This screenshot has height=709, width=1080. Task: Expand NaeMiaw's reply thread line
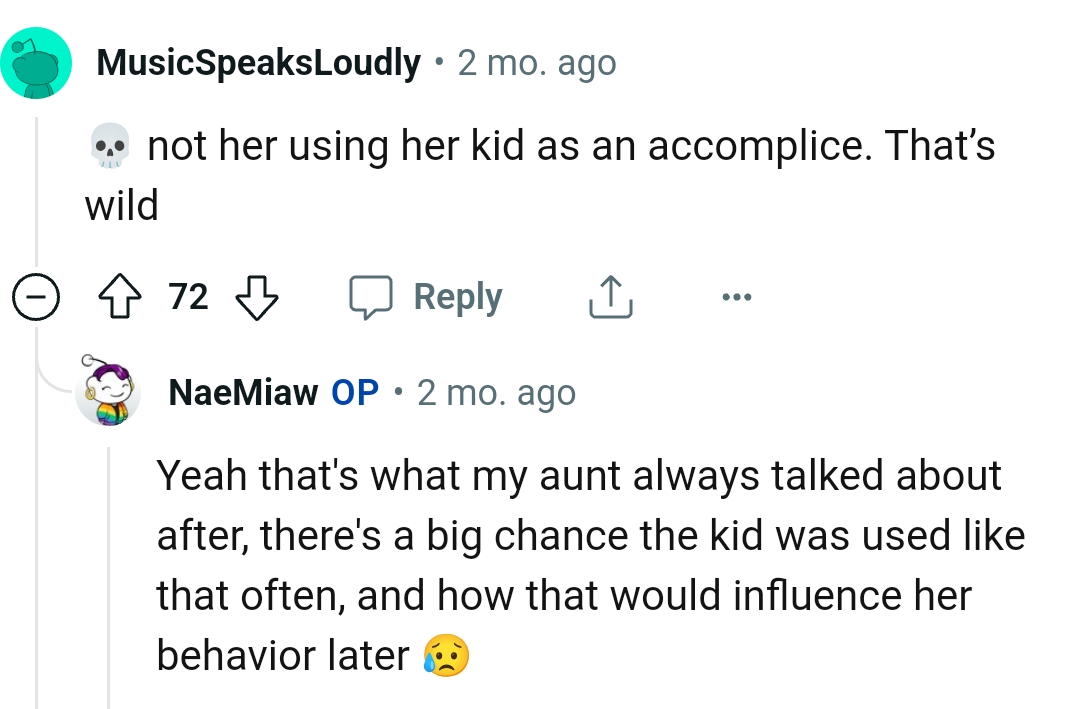click(108, 560)
